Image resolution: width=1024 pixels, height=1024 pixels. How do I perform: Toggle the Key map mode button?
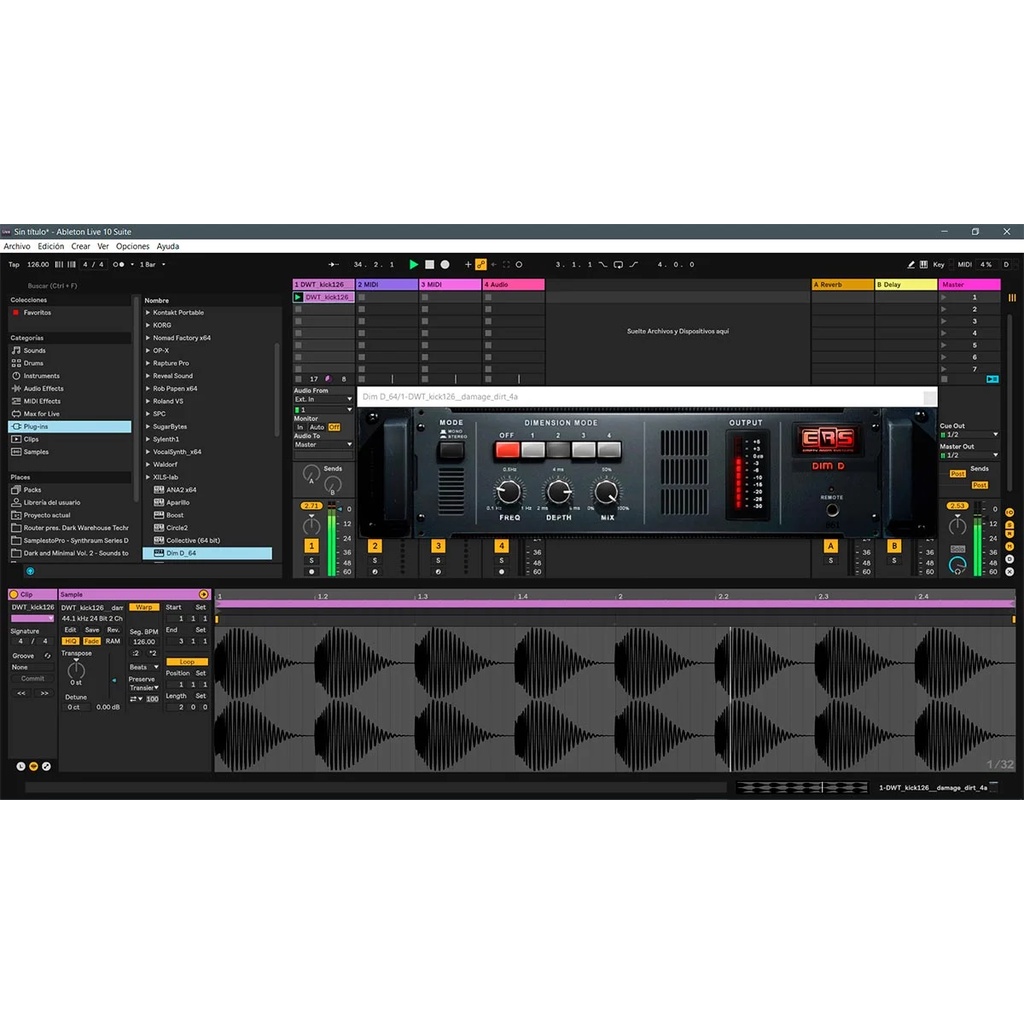(x=938, y=264)
